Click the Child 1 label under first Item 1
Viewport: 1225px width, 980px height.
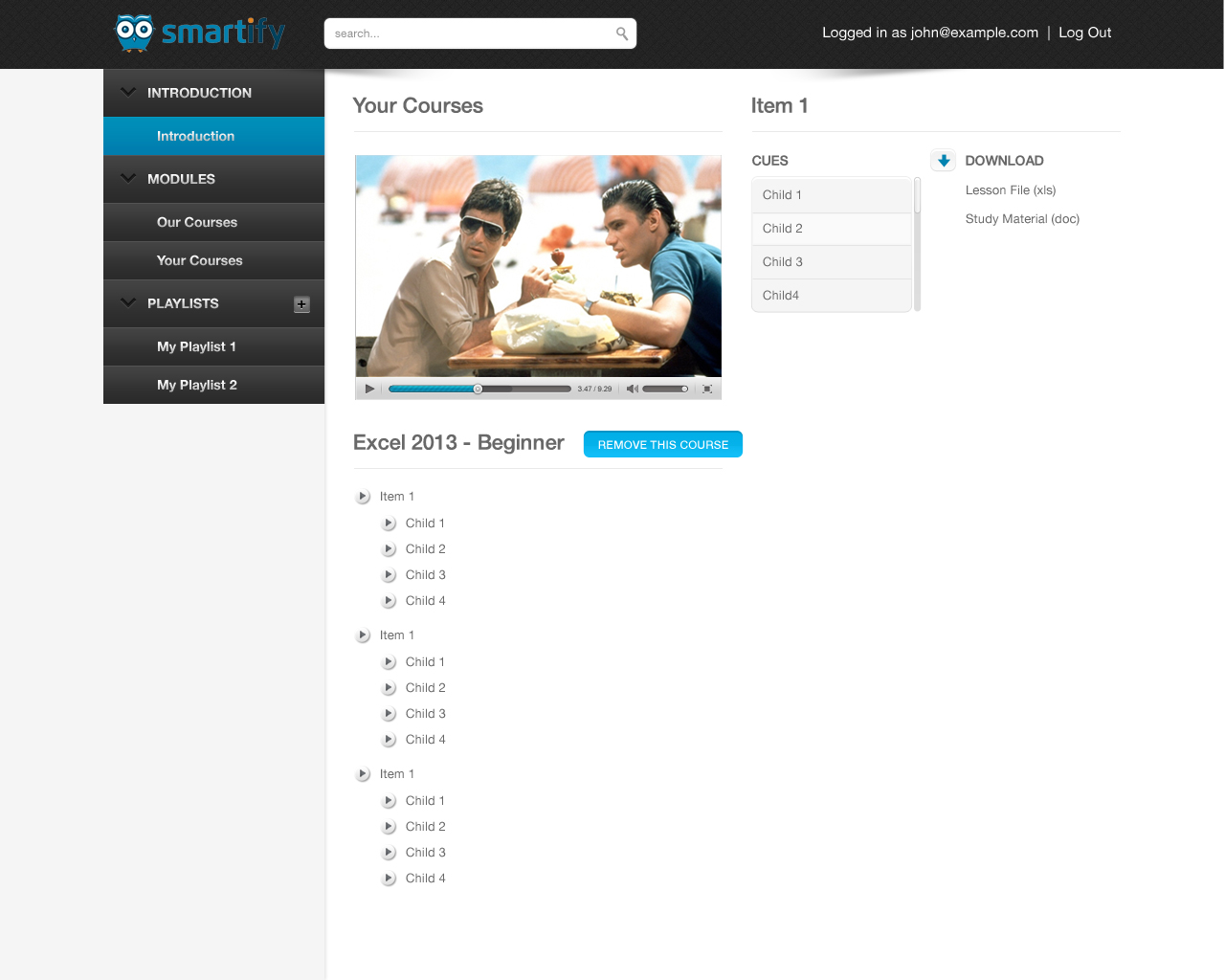click(x=425, y=523)
